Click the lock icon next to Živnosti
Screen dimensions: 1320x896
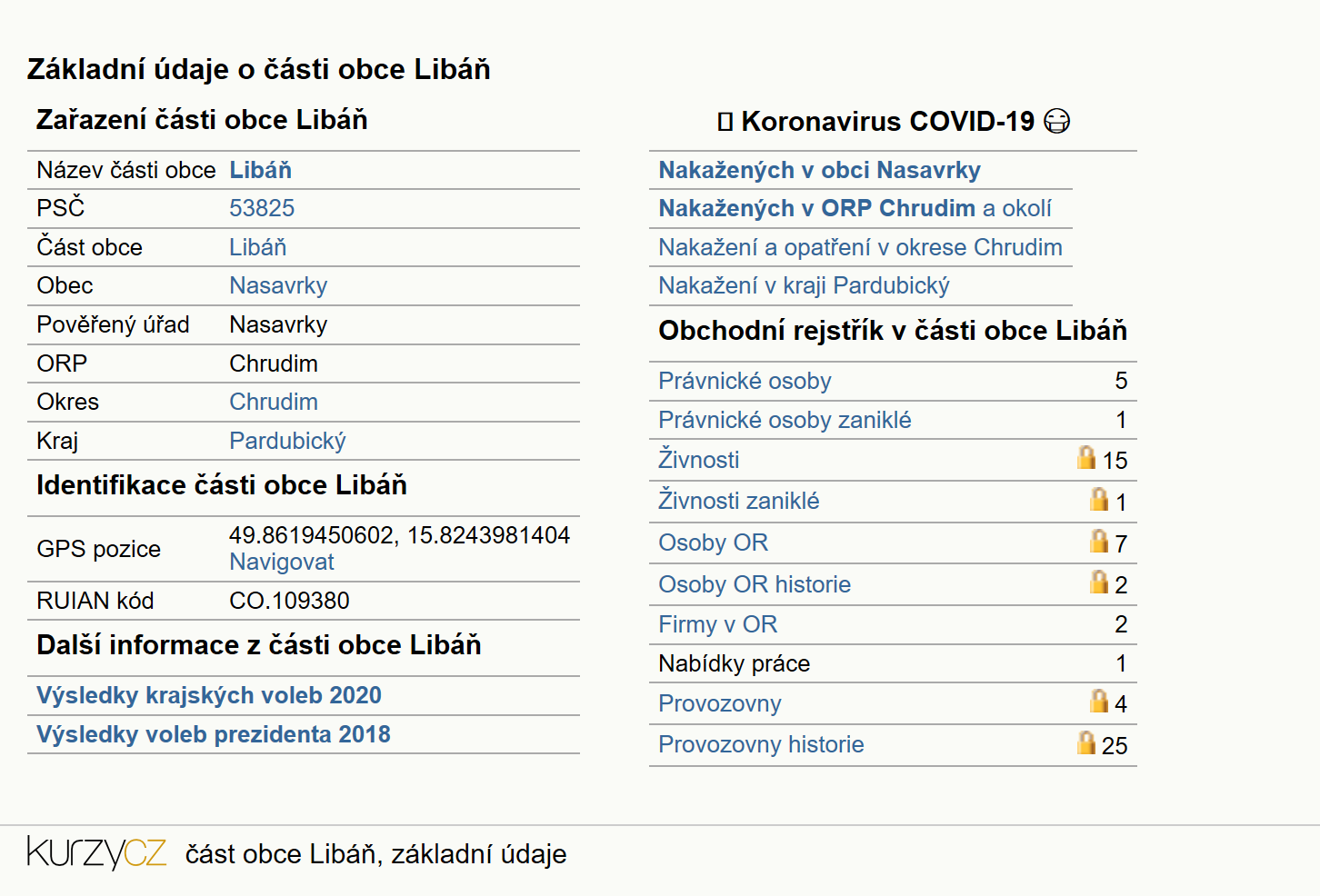click(1086, 457)
